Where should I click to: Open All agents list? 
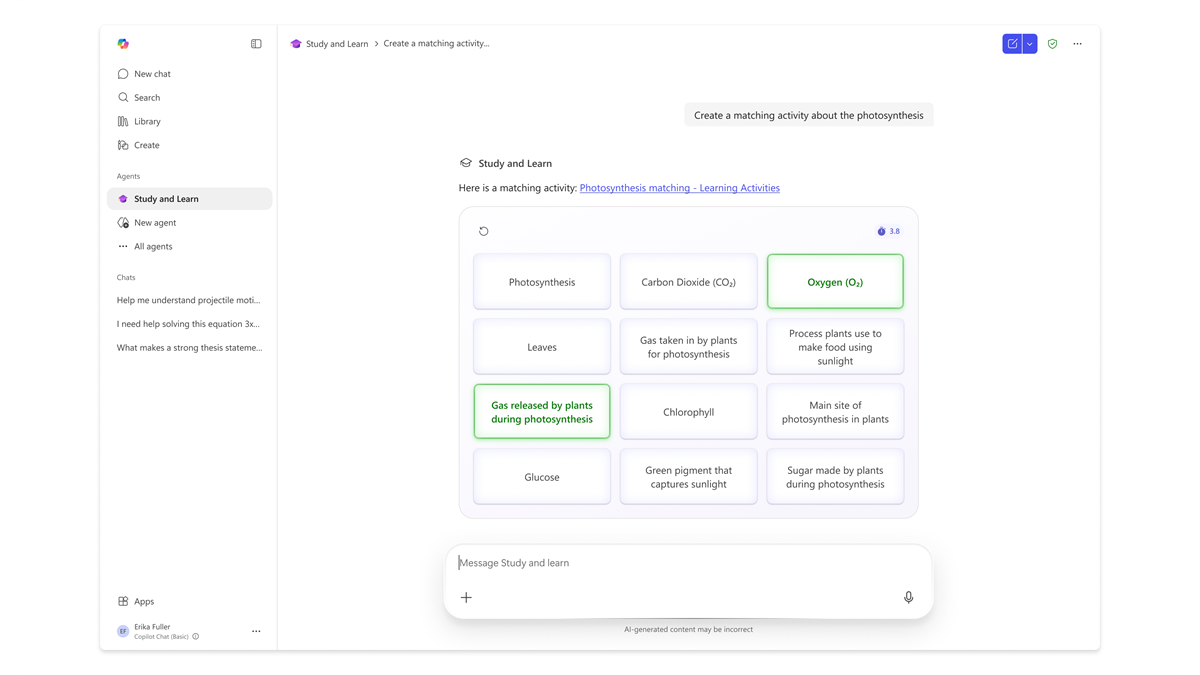(189, 247)
